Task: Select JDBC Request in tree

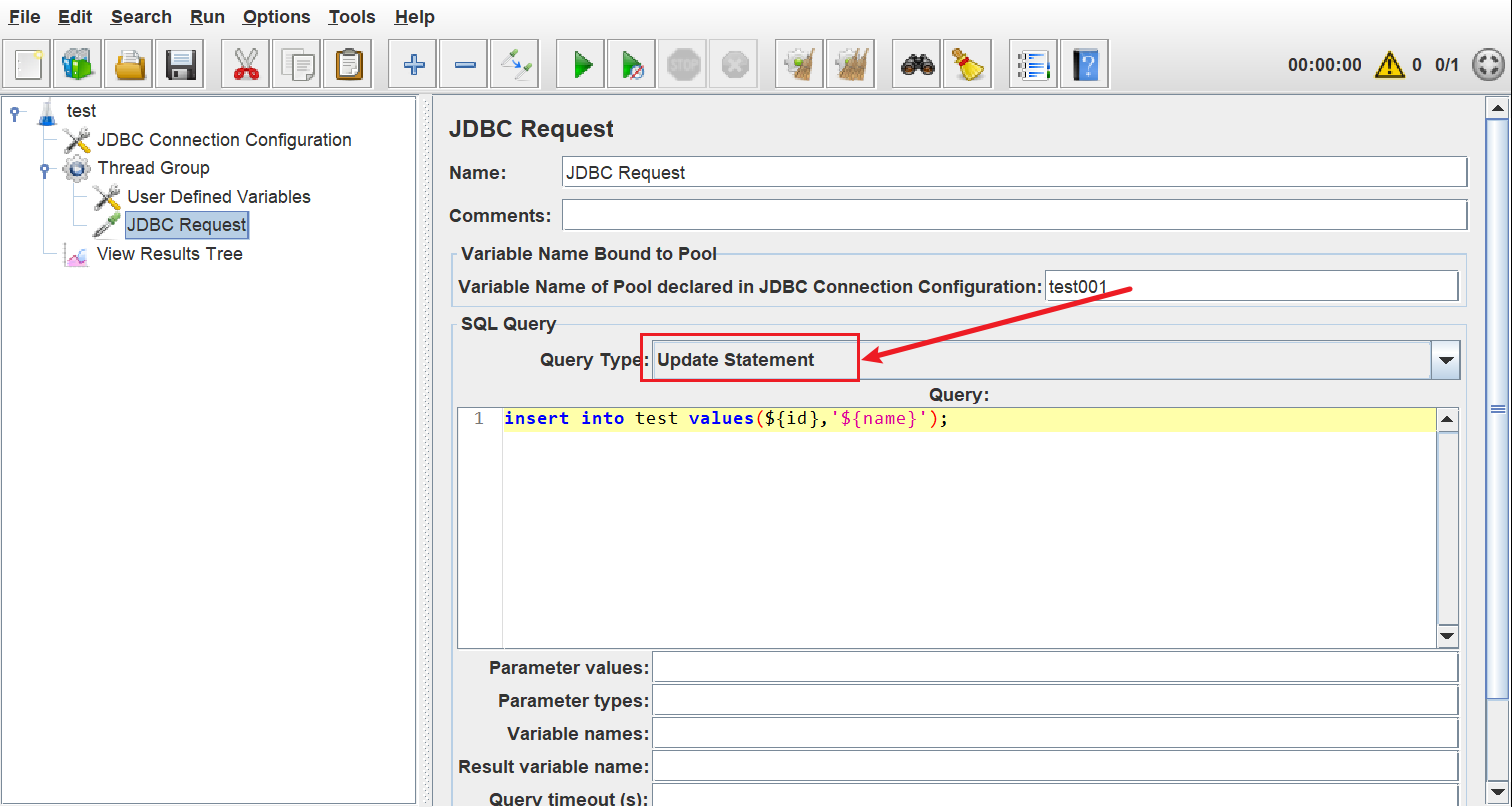Action: click(187, 225)
